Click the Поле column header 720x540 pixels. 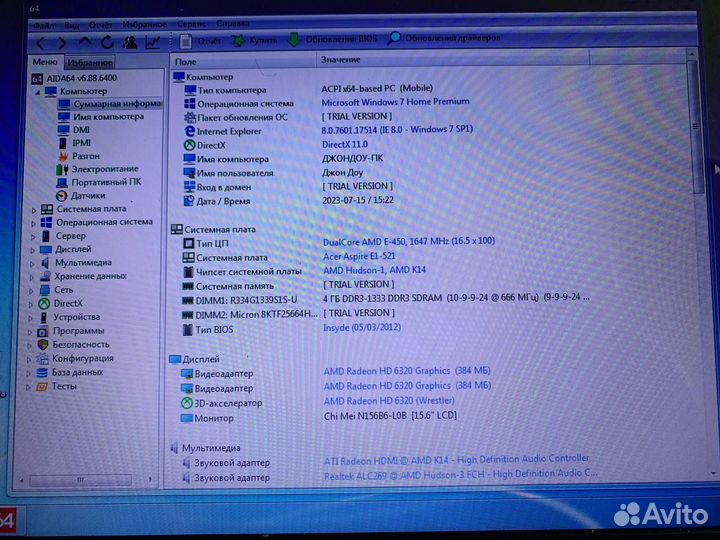click(x=243, y=61)
